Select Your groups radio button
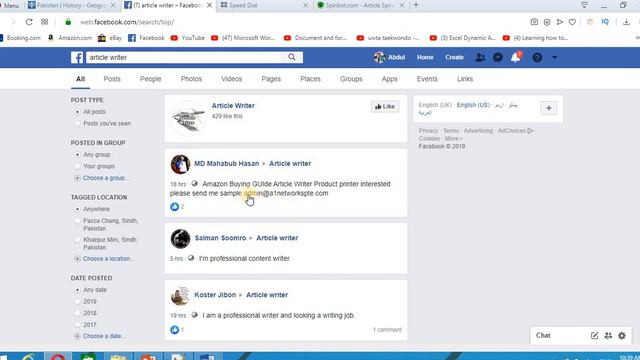The image size is (640, 360). point(77,166)
